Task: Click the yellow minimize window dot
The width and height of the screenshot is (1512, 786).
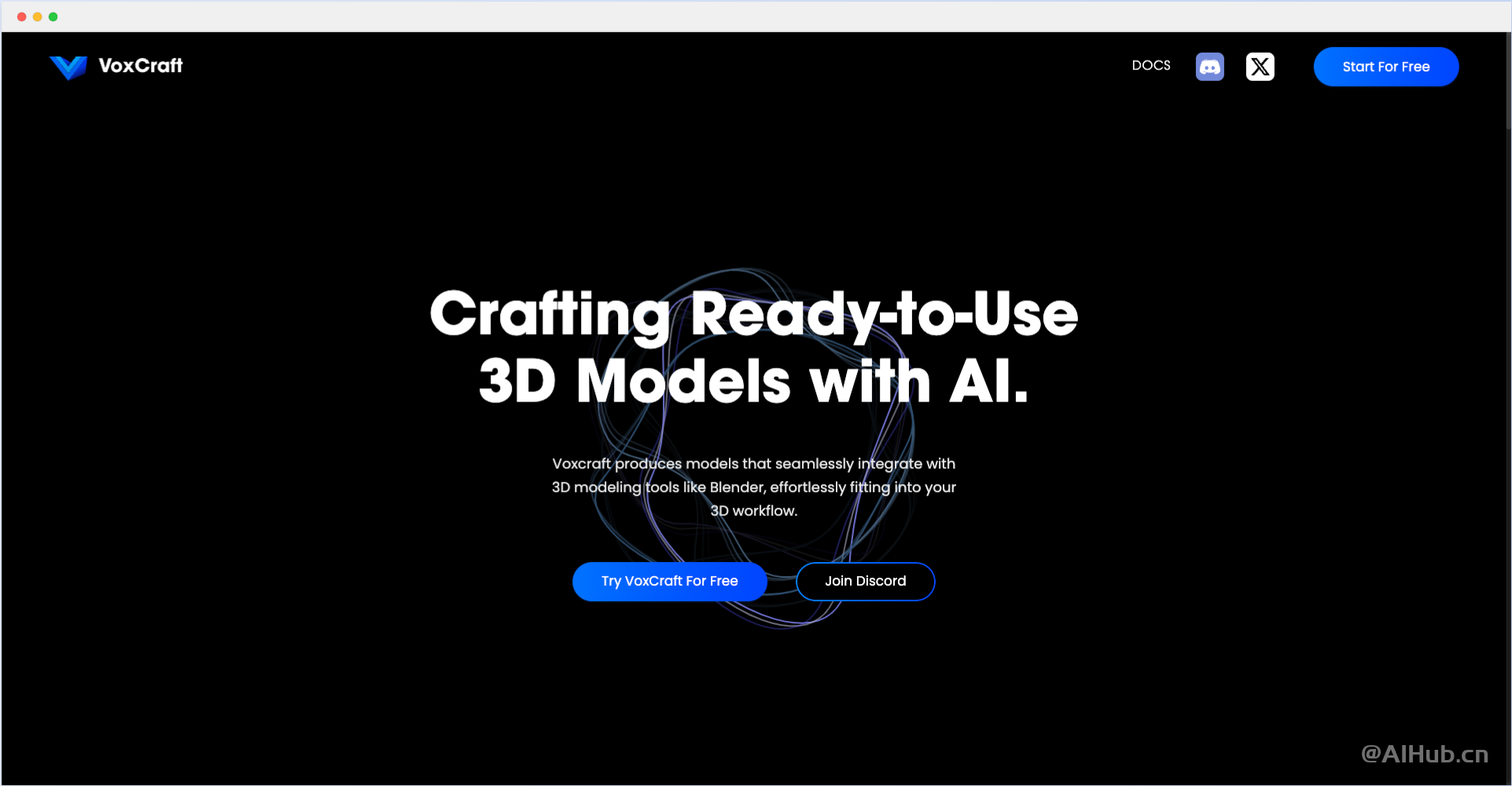Action: pyautogui.click(x=37, y=17)
